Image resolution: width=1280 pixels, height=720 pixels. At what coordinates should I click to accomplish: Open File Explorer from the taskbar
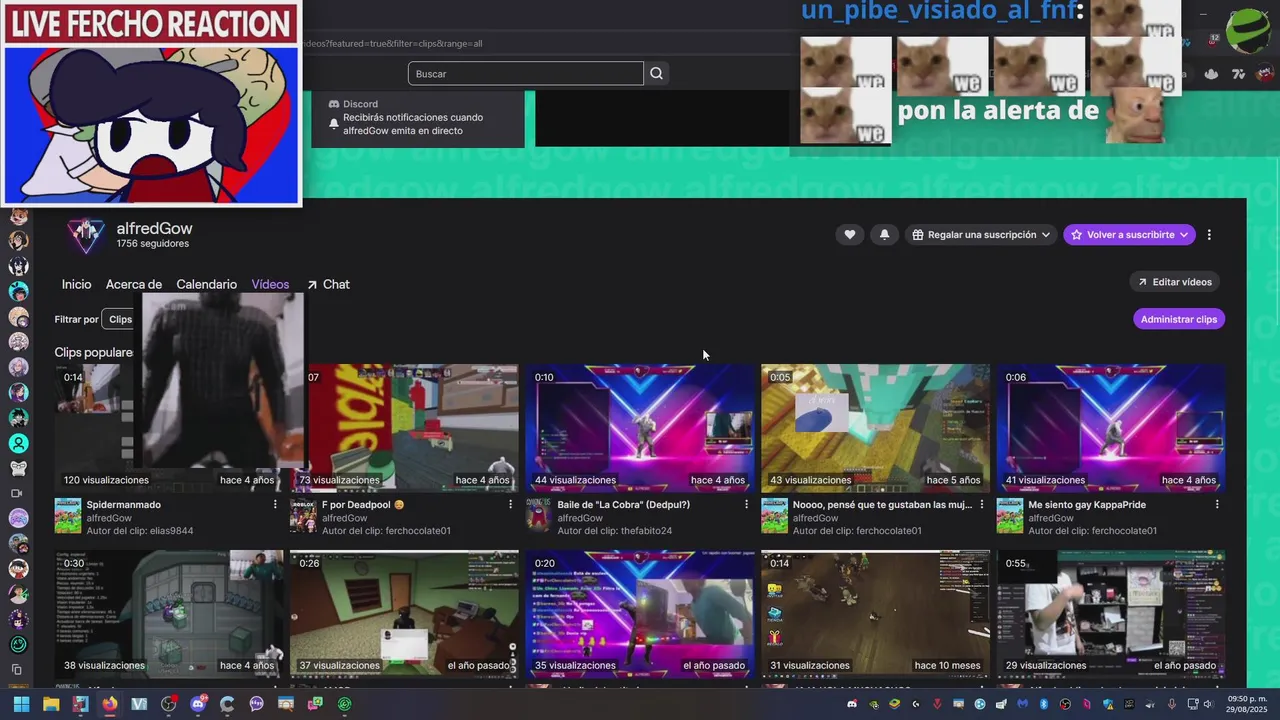(x=51, y=704)
